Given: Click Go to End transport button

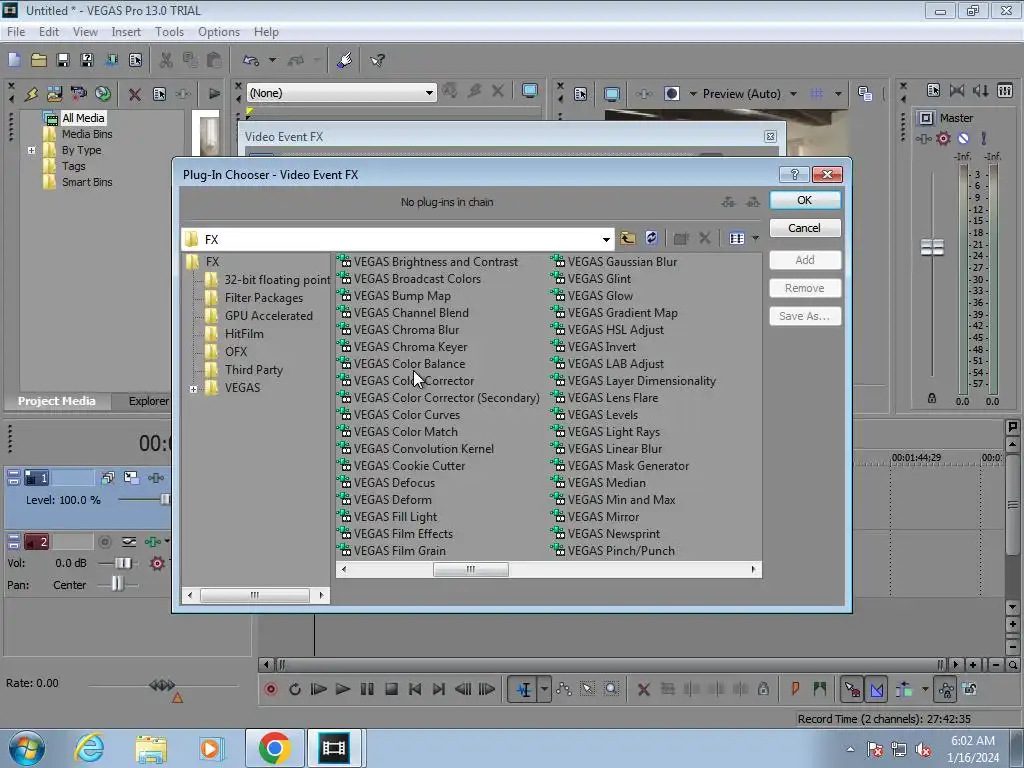Looking at the screenshot, I should pos(439,689).
